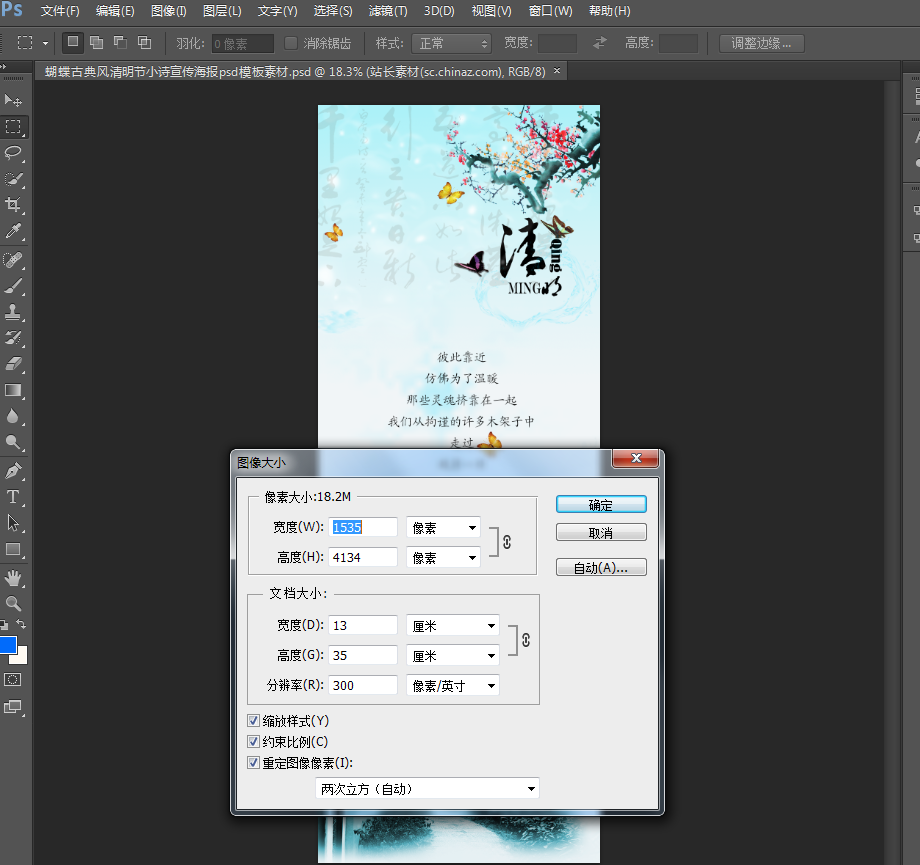920x865 pixels.
Task: Open the 编辑(E) menu
Action: pos(115,11)
